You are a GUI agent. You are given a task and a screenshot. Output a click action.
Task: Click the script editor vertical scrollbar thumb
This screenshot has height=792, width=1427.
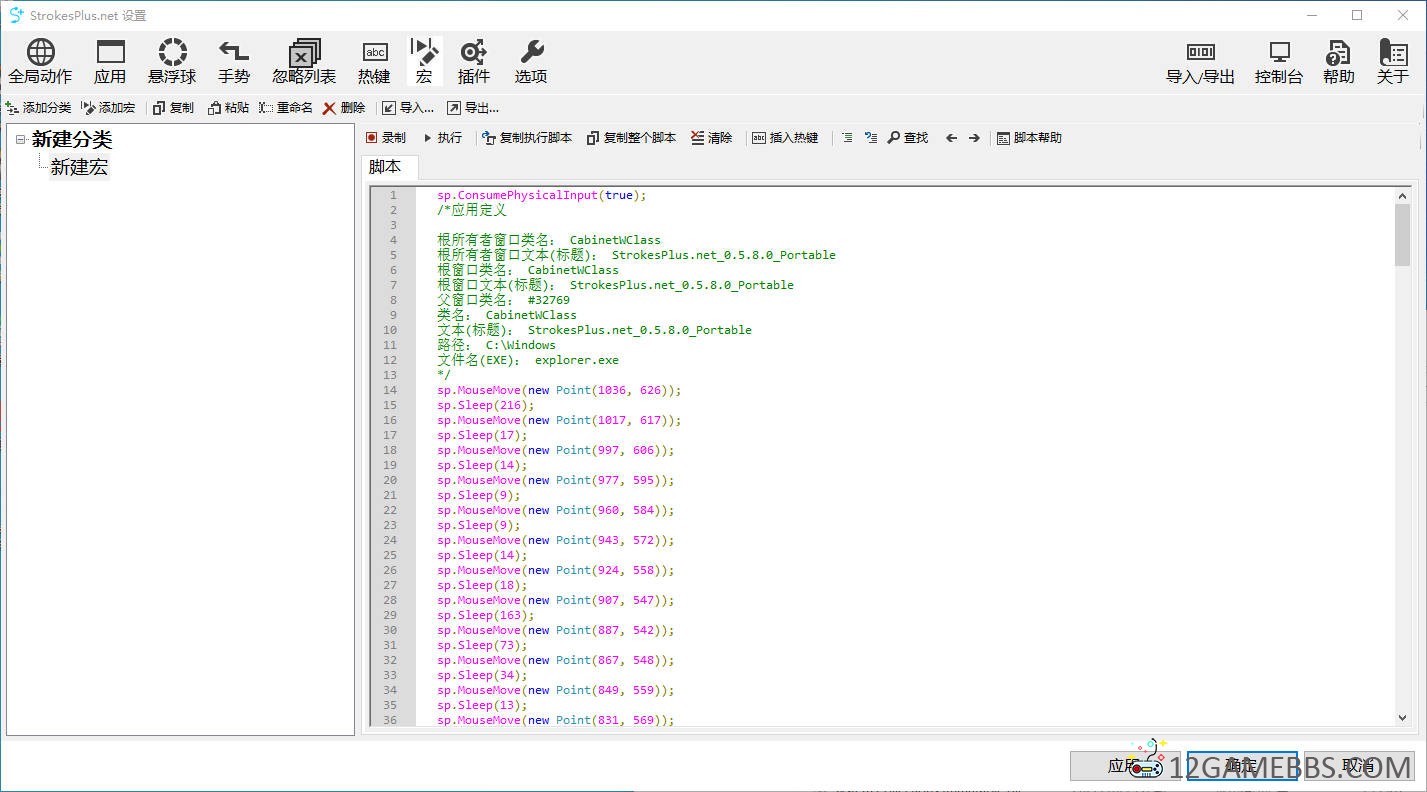pyautogui.click(x=1402, y=236)
